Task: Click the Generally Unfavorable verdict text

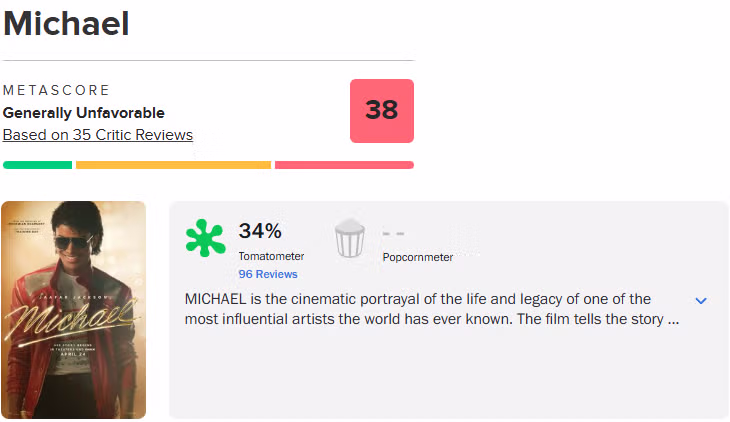Action: click(84, 113)
